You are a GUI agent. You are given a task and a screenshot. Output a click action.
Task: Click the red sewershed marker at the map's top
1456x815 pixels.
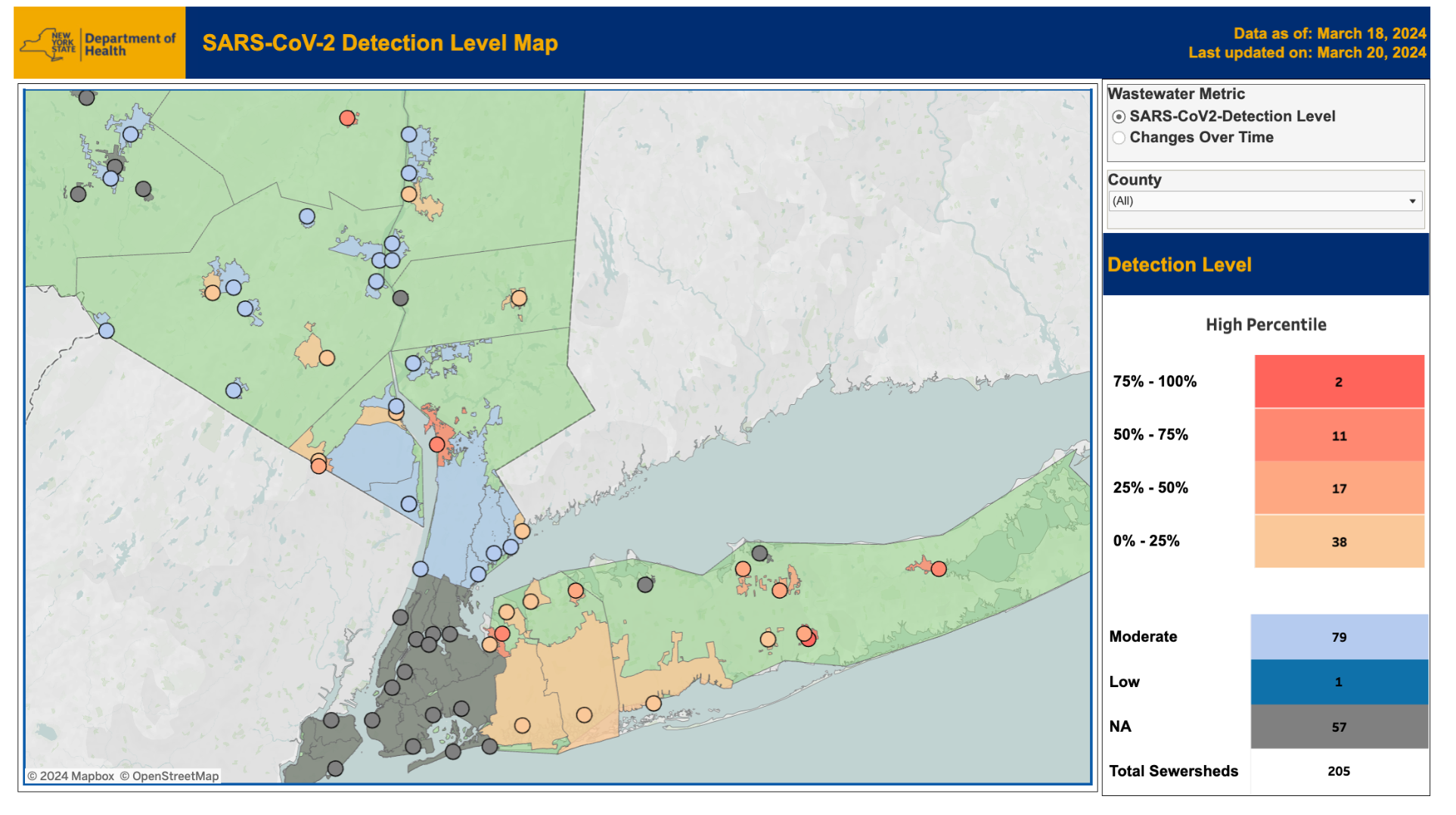point(347,118)
